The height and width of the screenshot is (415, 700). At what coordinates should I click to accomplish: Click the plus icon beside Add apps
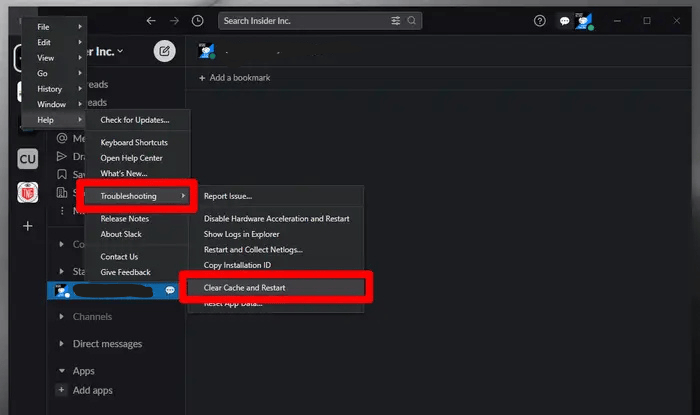(62, 390)
